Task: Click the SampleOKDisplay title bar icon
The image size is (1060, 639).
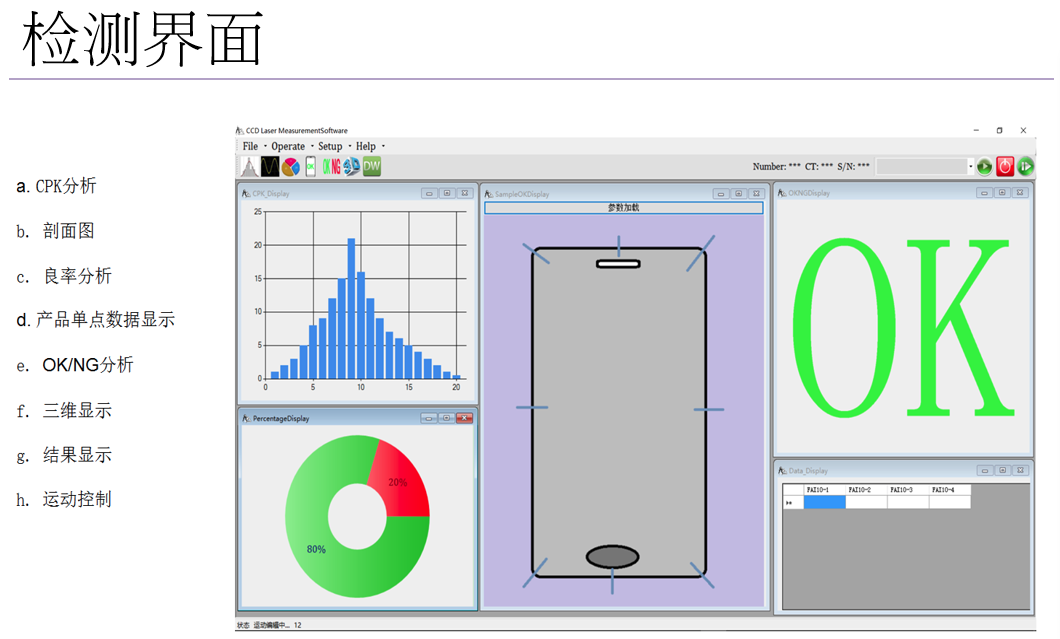Action: click(x=489, y=194)
